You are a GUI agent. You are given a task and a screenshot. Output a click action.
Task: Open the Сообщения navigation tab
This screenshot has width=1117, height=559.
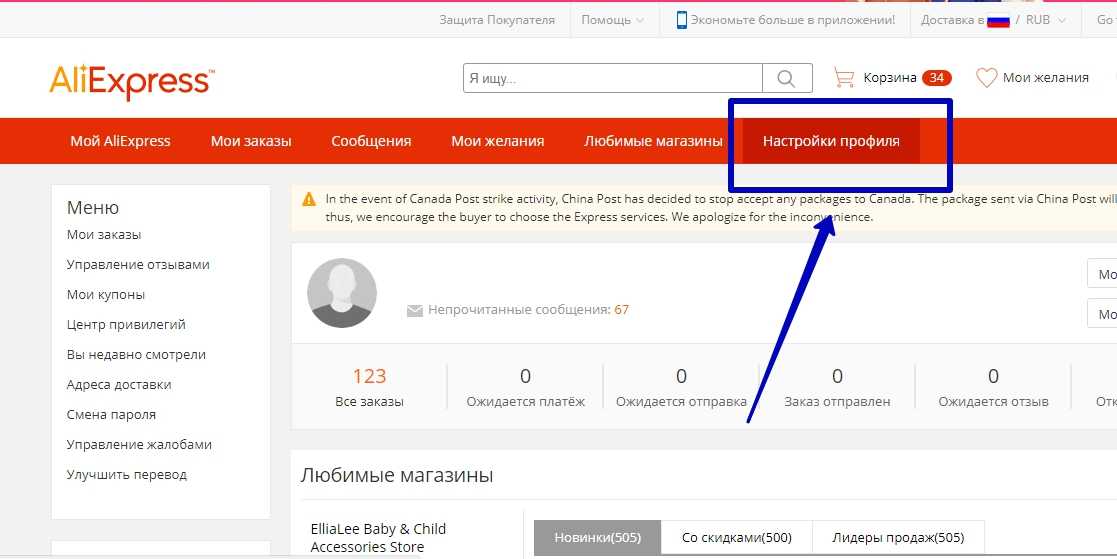[371, 141]
